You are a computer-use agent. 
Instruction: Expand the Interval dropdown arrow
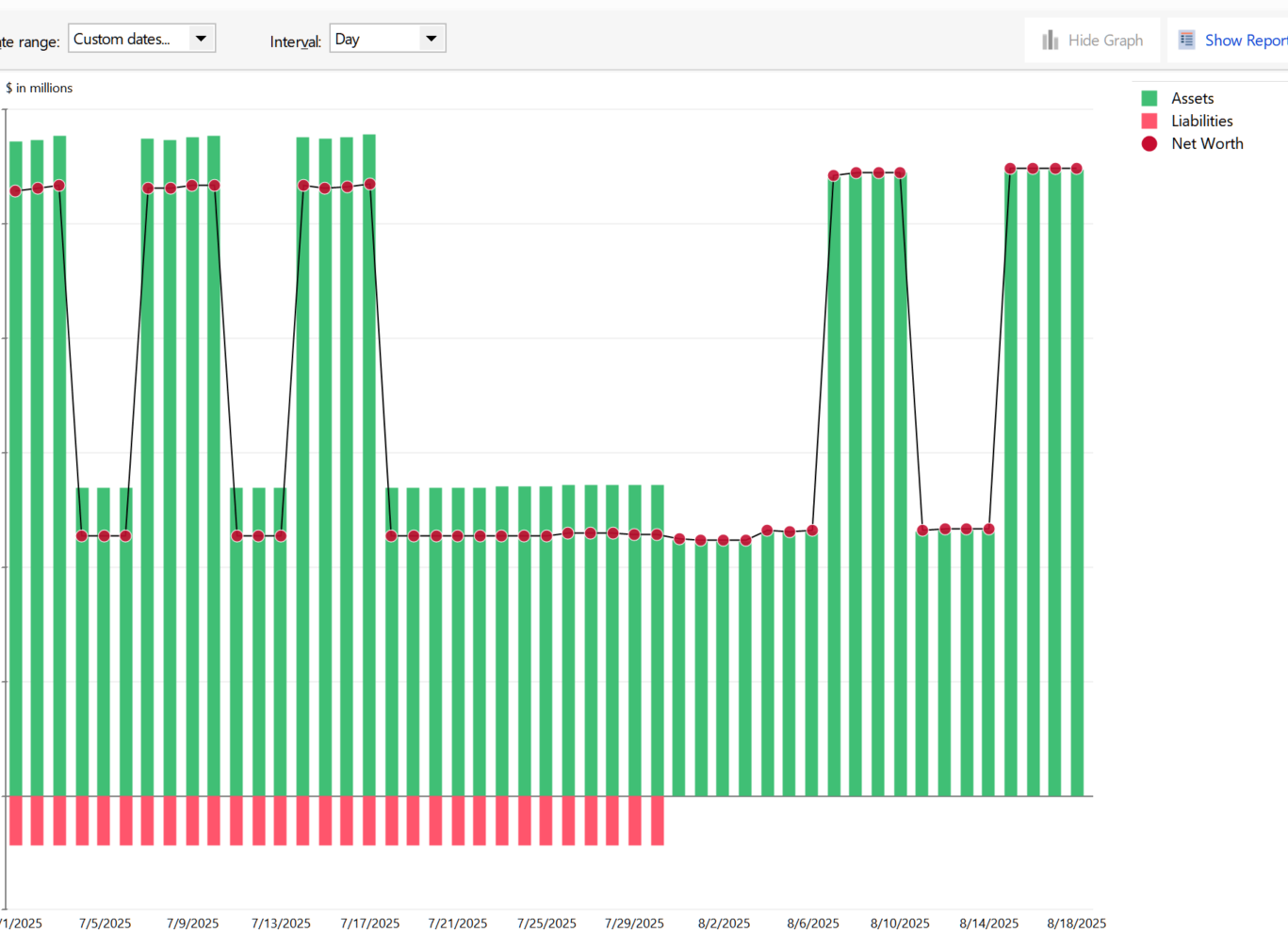click(432, 39)
